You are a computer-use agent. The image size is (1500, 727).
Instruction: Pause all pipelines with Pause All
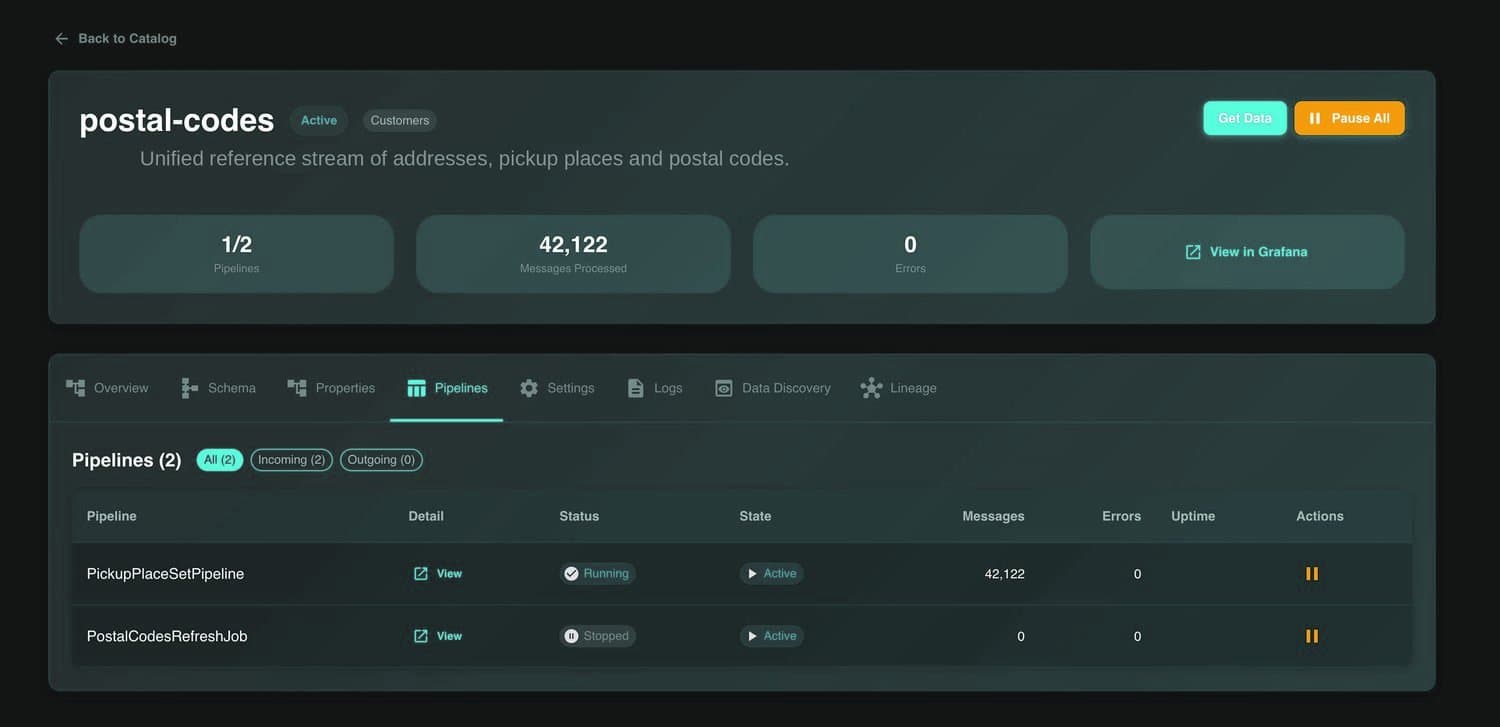pyautogui.click(x=1349, y=118)
